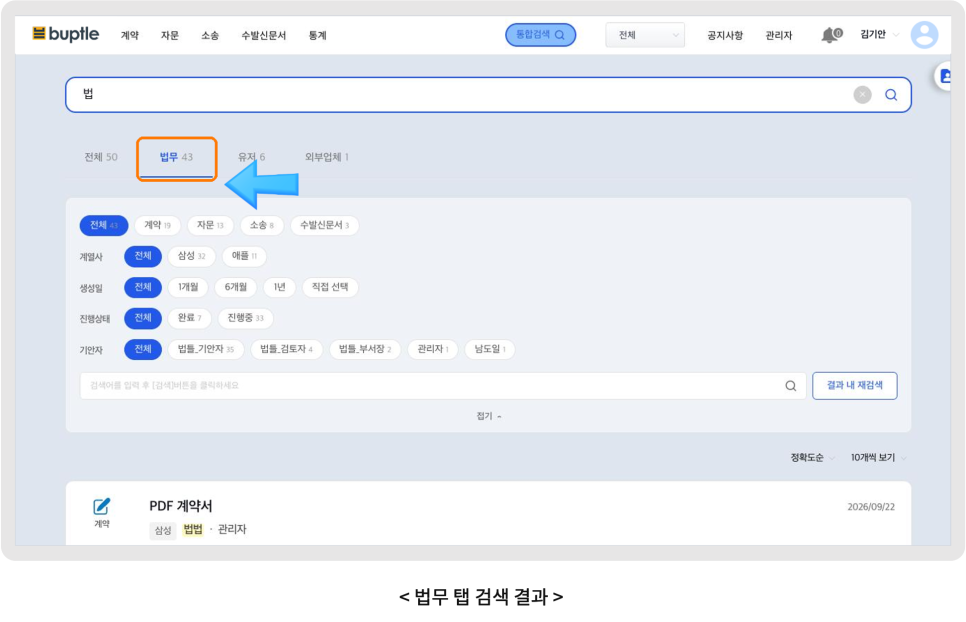This screenshot has height=622, width=966.
Task: Clear the main search field
Action: pyautogui.click(x=862, y=94)
